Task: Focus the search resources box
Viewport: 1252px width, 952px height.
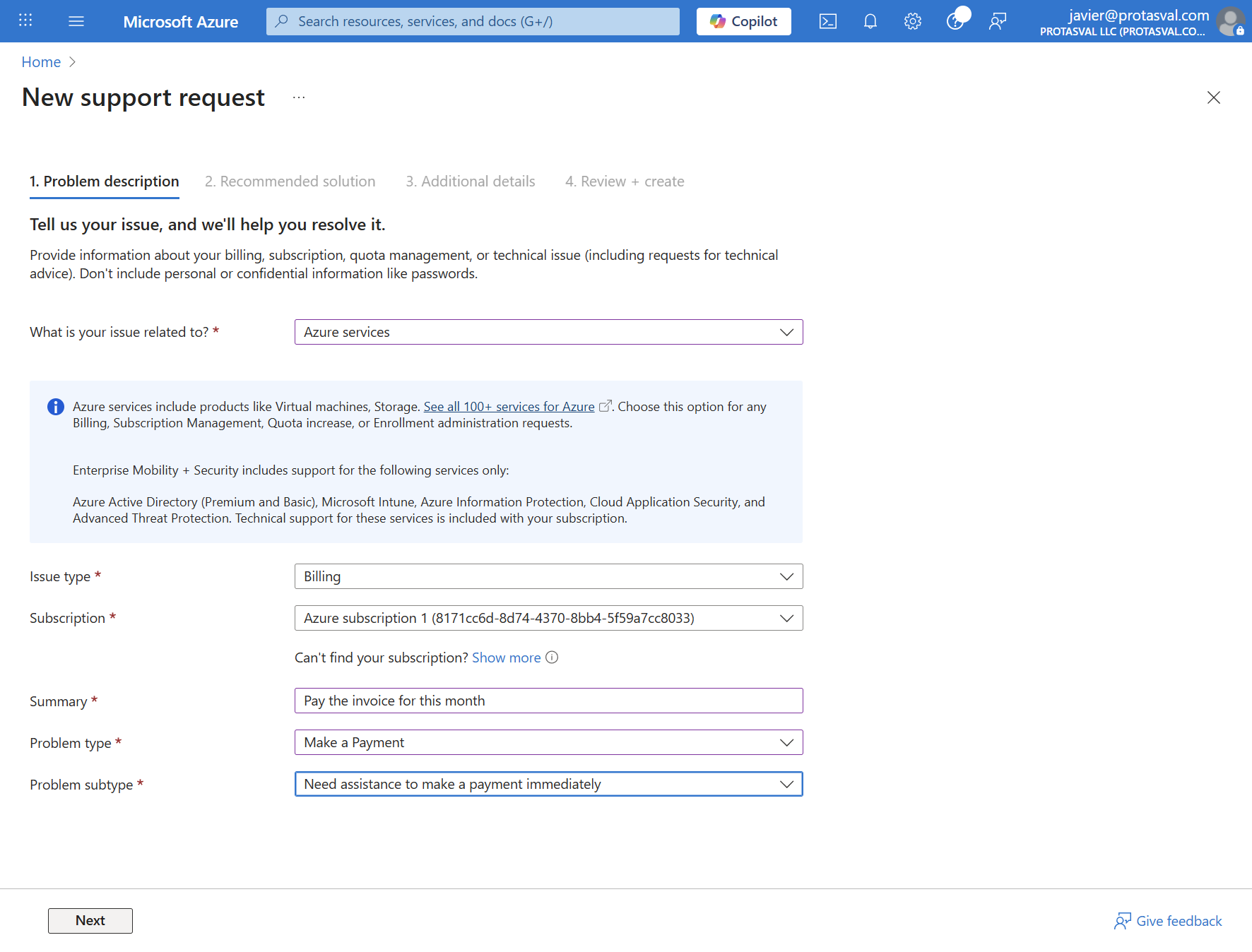Action: (x=473, y=21)
